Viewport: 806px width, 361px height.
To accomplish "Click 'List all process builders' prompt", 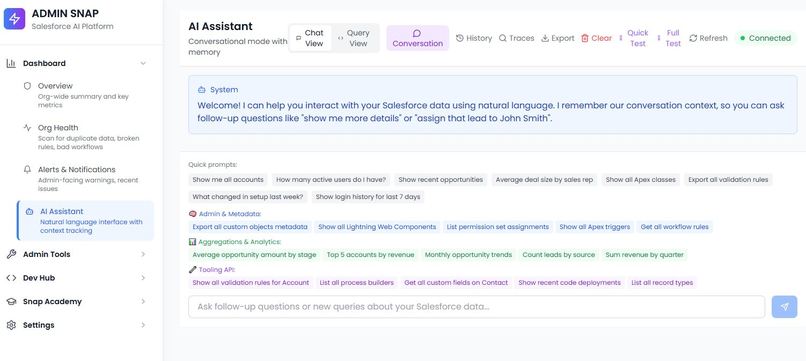I will tap(357, 283).
